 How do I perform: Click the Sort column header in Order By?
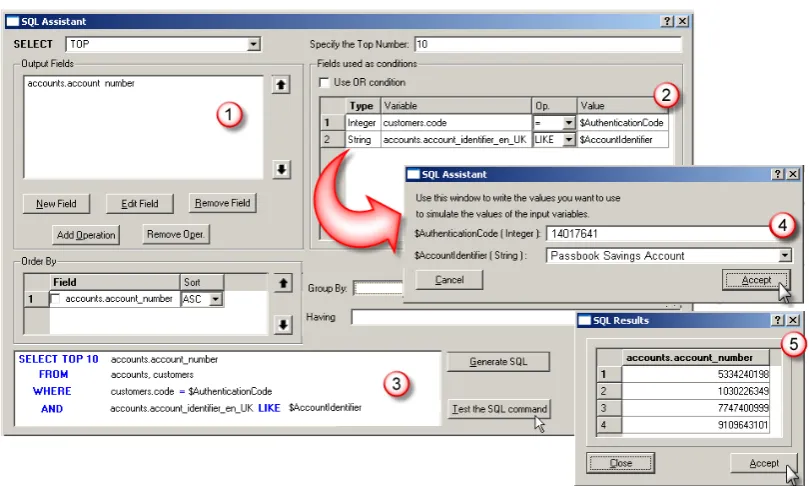click(x=202, y=282)
